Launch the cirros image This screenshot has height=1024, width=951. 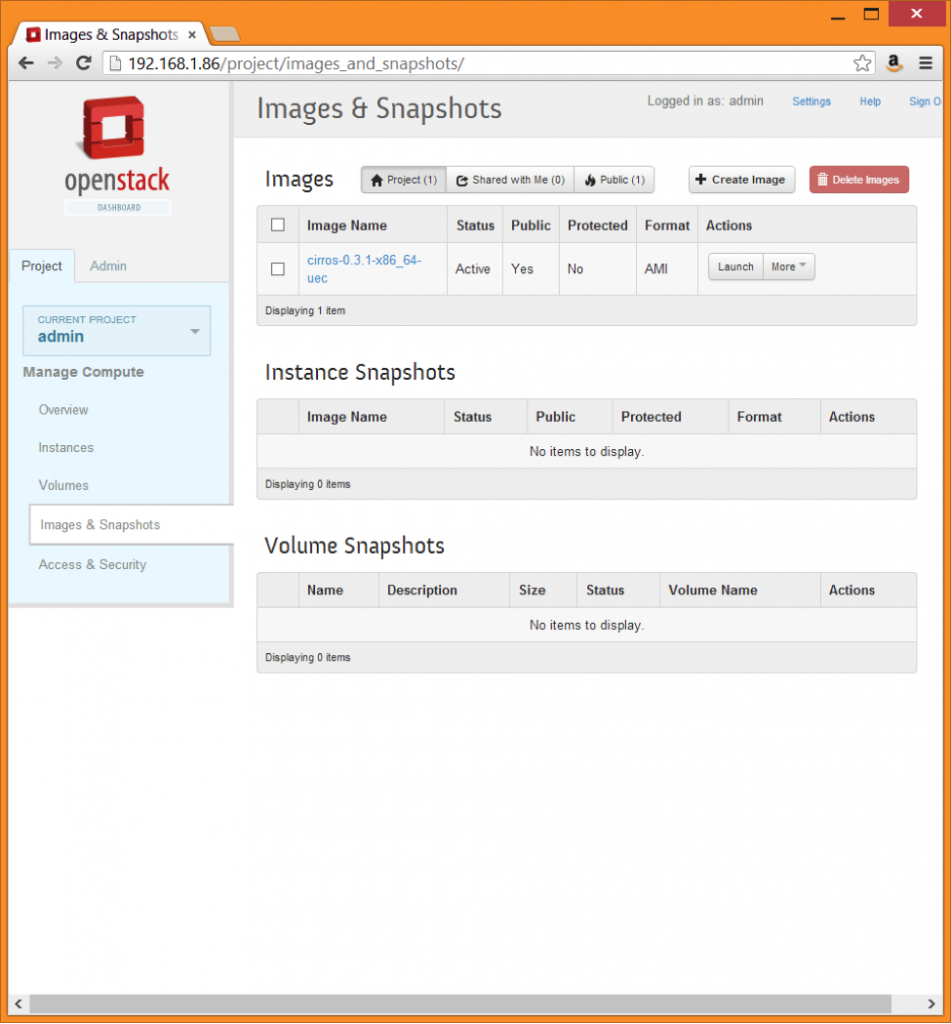pyautogui.click(x=735, y=266)
